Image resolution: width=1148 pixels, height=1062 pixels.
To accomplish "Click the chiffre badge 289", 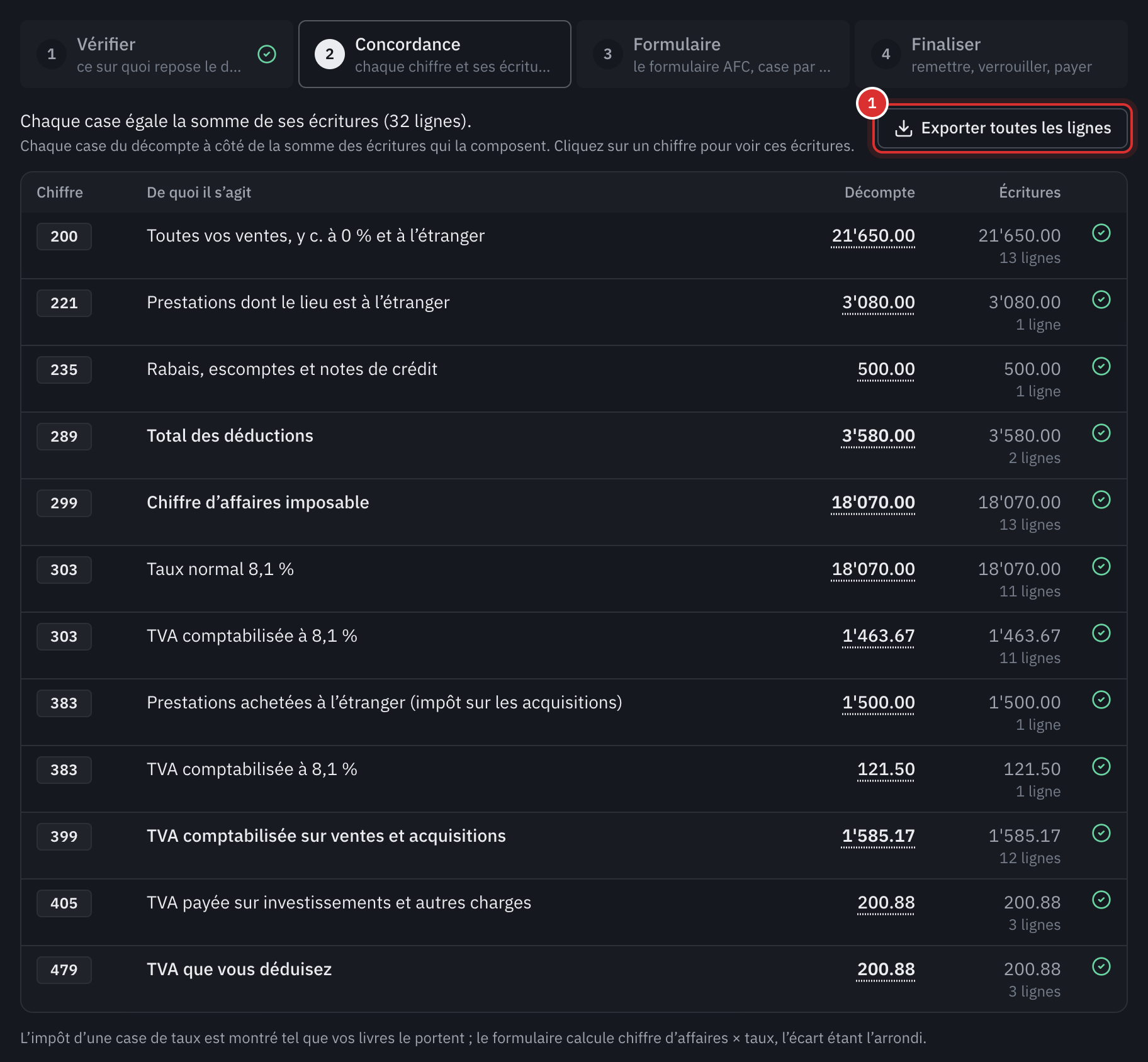I will click(x=64, y=437).
